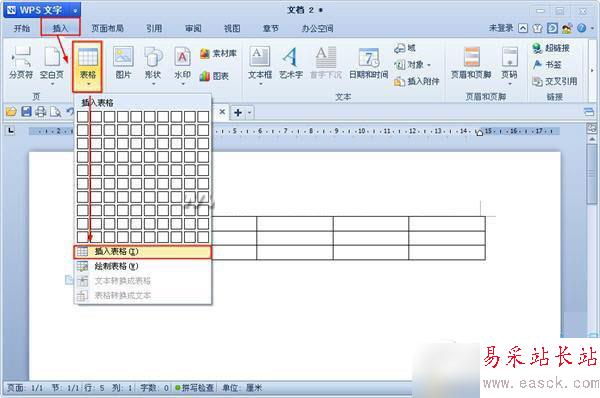Screen dimensions: 600x398
Task: Click the field (域) button
Action: pos(405,48)
